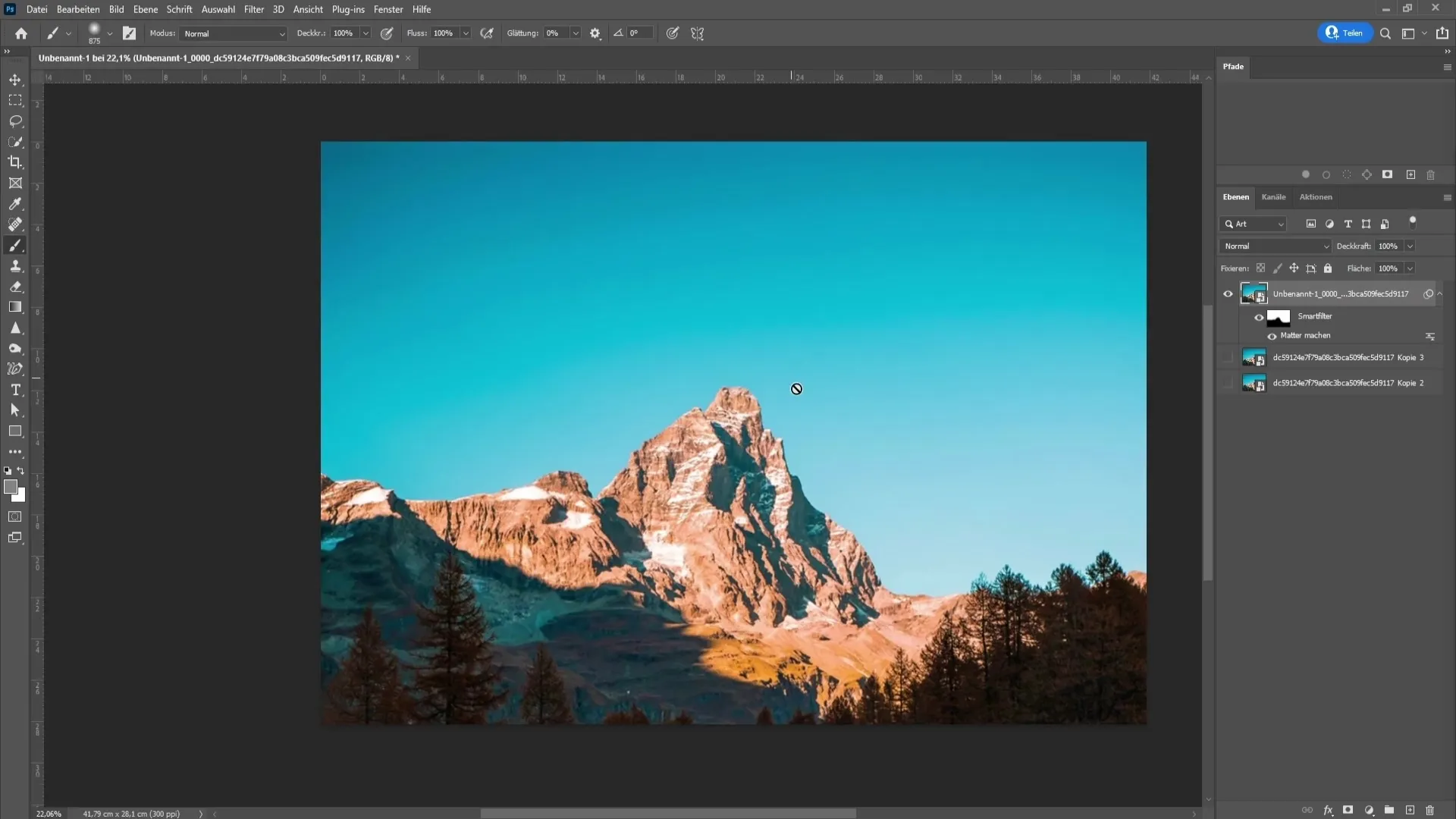The width and height of the screenshot is (1456, 819).
Task: Select the Lasso selection tool
Action: point(15,121)
